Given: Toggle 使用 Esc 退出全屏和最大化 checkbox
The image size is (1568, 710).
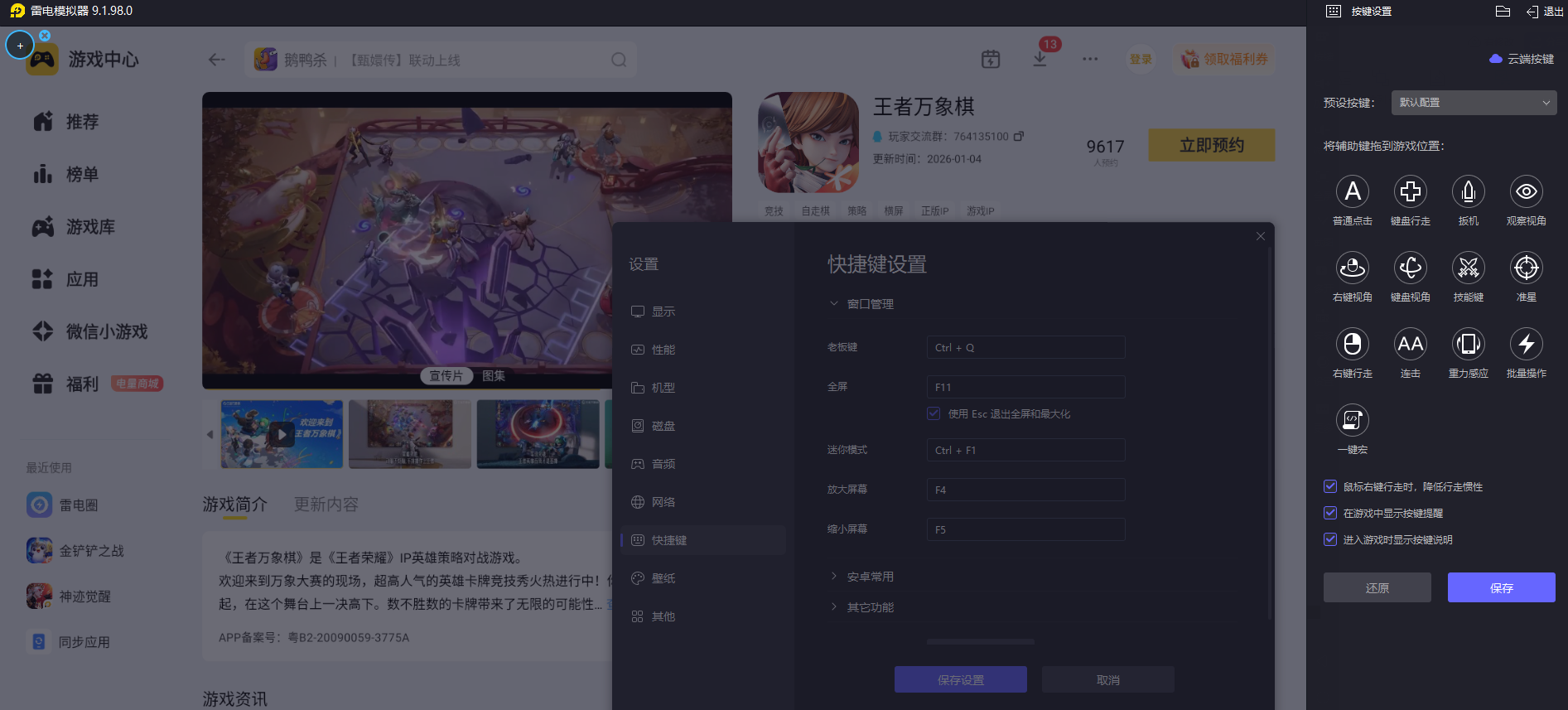Looking at the screenshot, I should pyautogui.click(x=934, y=413).
